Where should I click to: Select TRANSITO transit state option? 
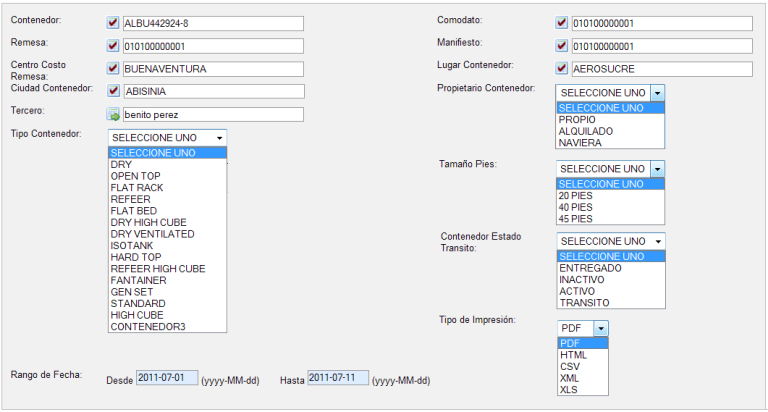click(x=583, y=302)
